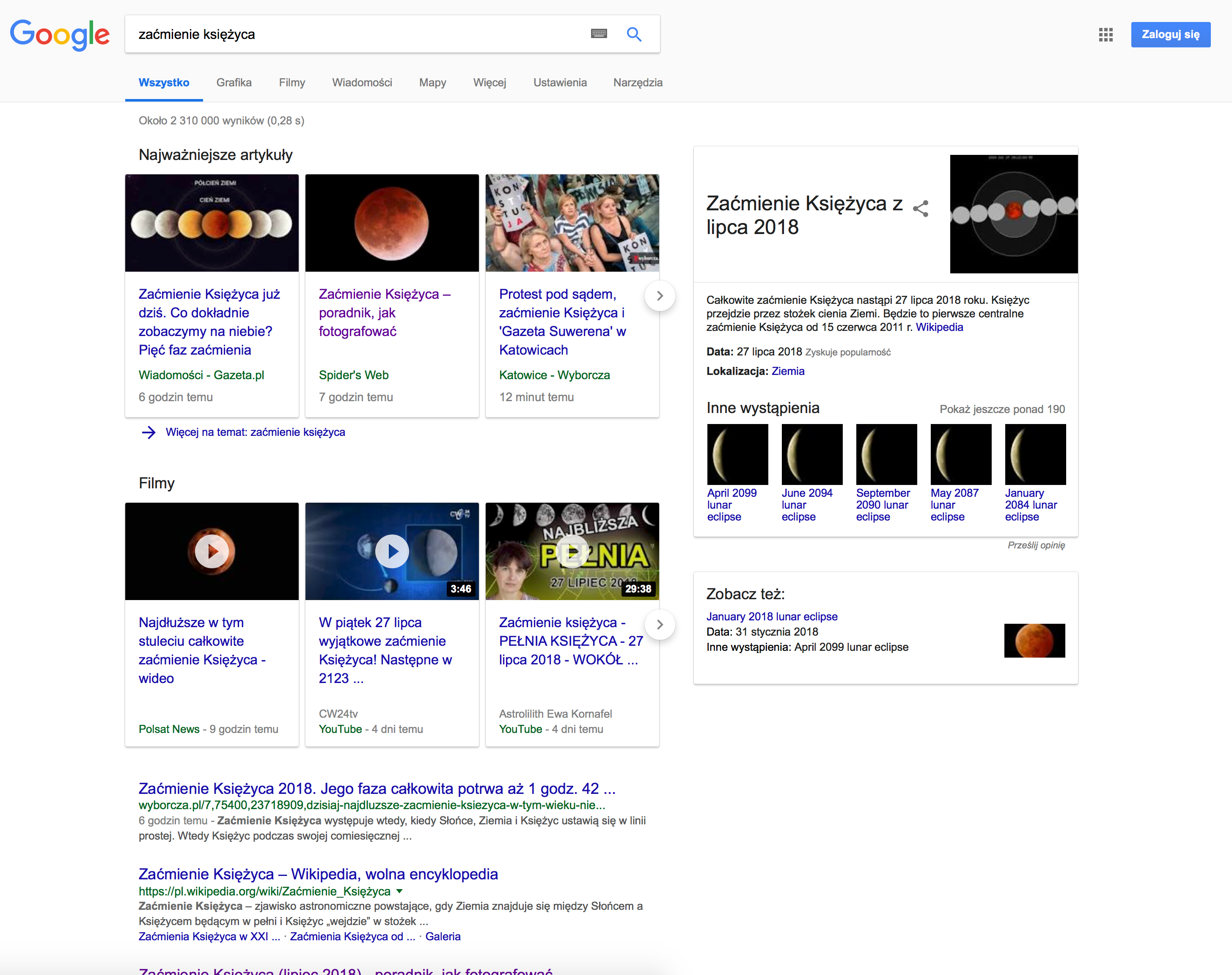Screen dimensions: 1232x975
Task: Click the Zaloguj się button
Action: click(1170, 34)
